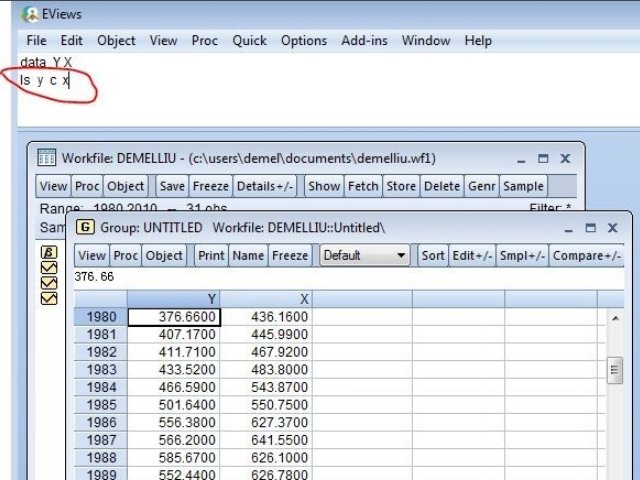Screen dimensions: 640x480
Task: Click Print in the Group toolbar
Action: pos(211,256)
